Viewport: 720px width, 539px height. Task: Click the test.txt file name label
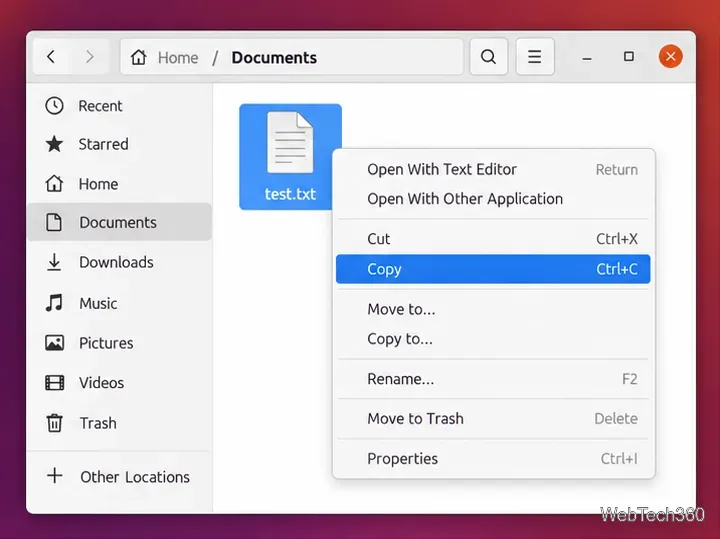290,194
